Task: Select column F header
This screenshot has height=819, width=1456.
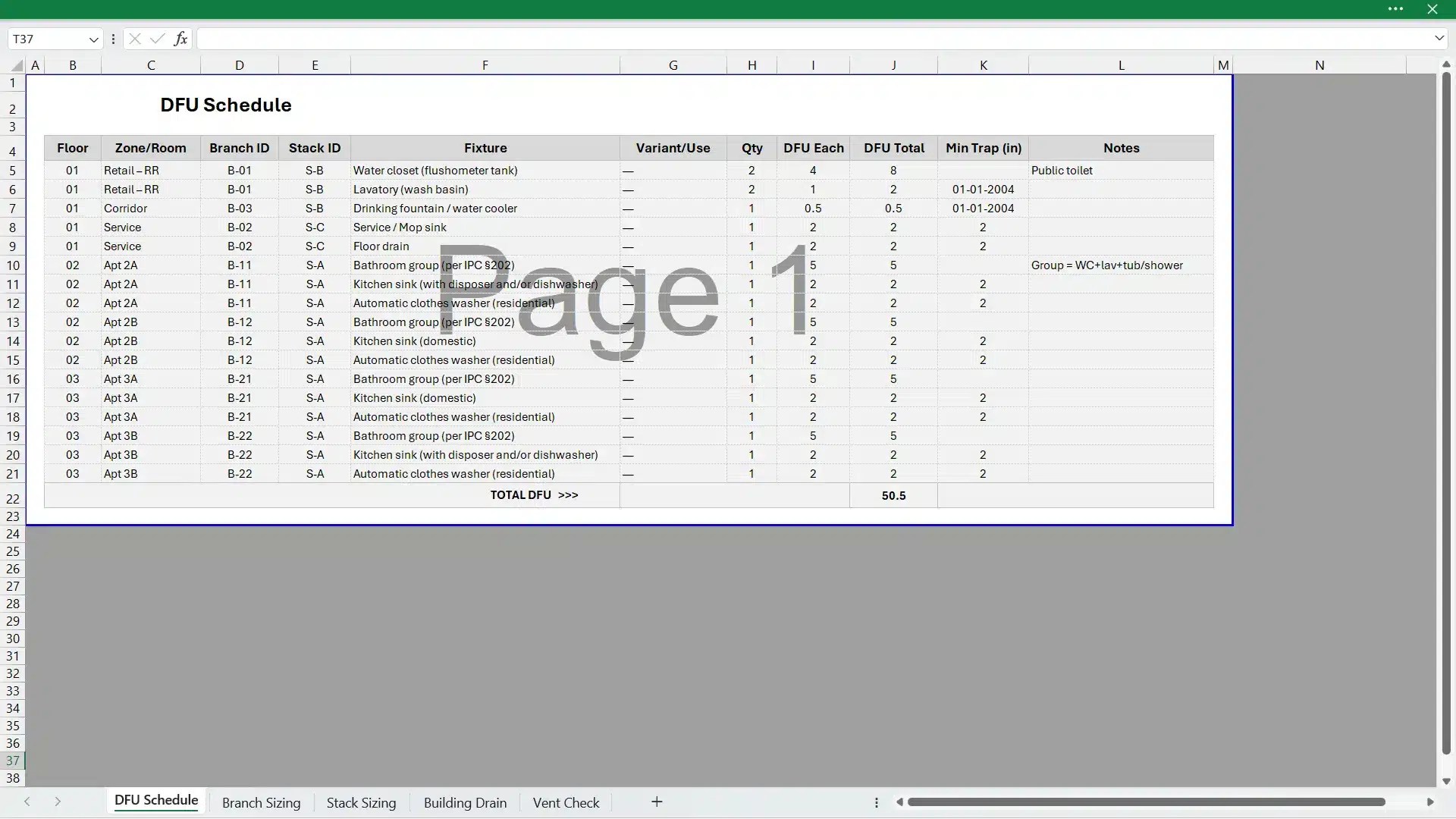Action: click(x=485, y=65)
